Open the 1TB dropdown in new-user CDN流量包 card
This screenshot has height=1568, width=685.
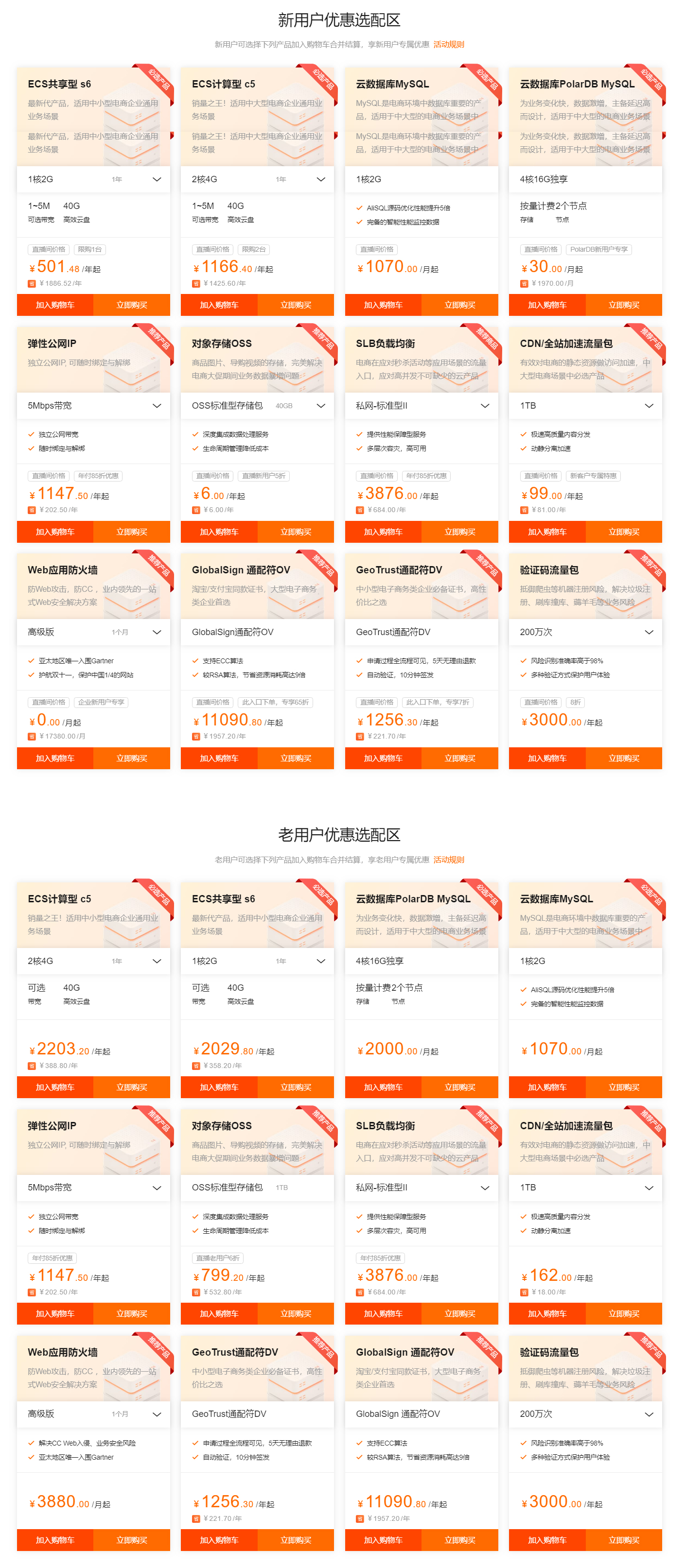click(x=585, y=405)
